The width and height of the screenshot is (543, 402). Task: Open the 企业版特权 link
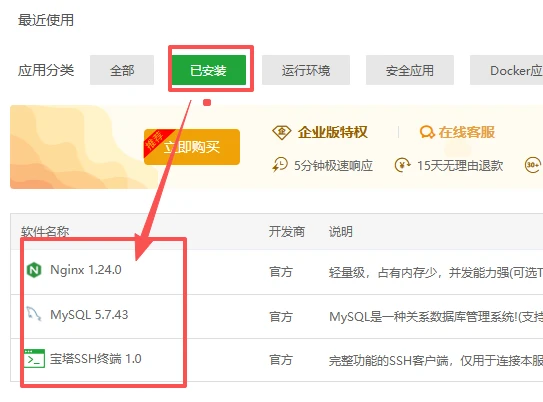(332, 132)
